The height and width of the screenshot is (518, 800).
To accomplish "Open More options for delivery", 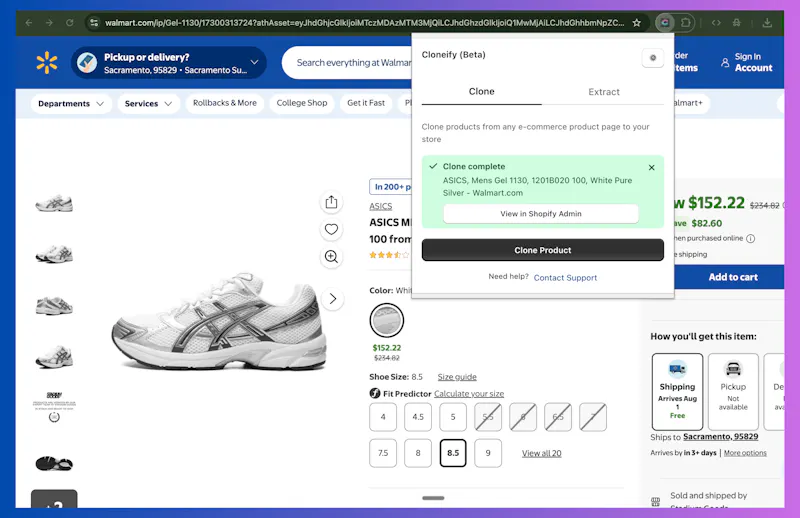I will [x=745, y=453].
